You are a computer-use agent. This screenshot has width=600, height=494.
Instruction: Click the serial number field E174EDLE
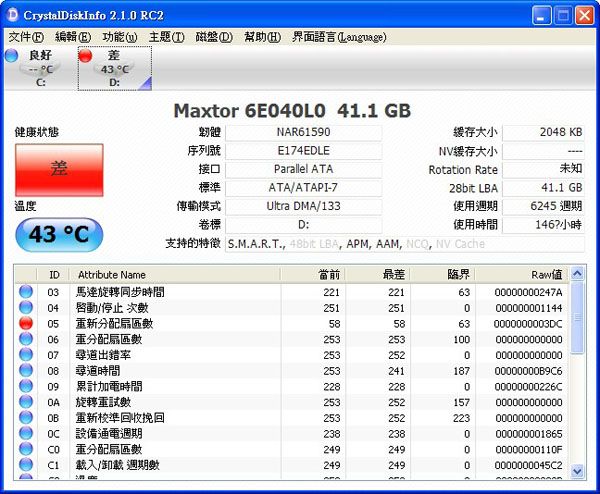click(303, 151)
